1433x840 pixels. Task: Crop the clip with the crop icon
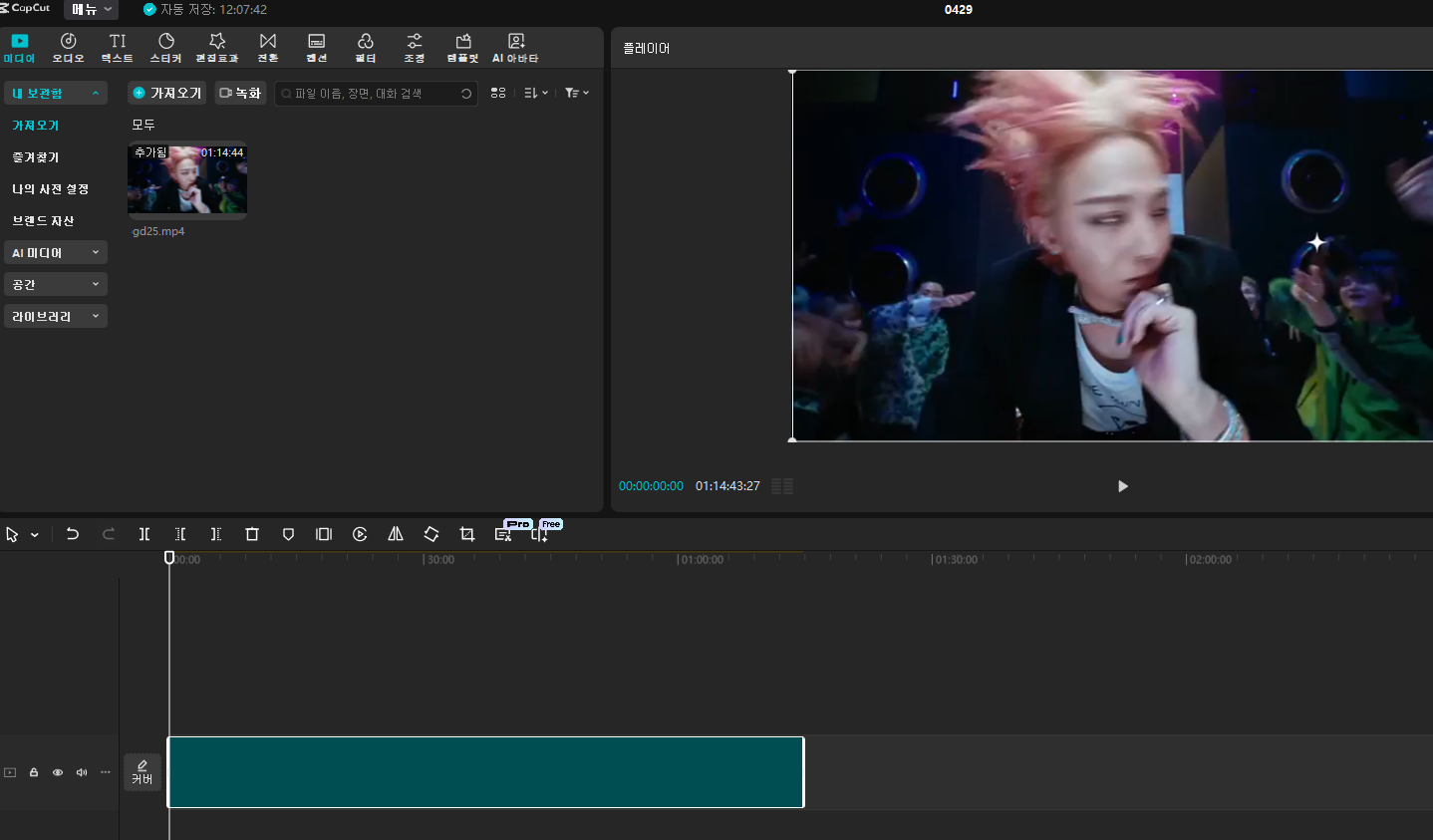(x=467, y=534)
